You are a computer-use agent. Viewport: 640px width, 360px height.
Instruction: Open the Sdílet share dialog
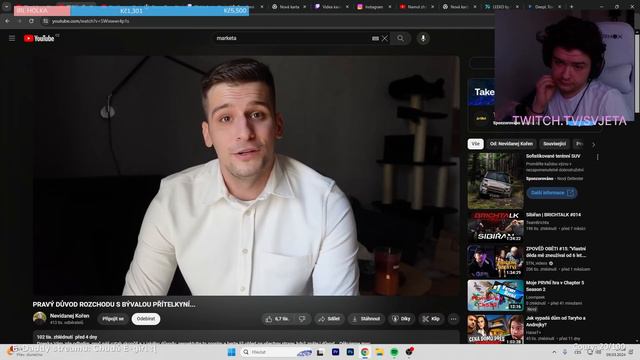click(329, 319)
